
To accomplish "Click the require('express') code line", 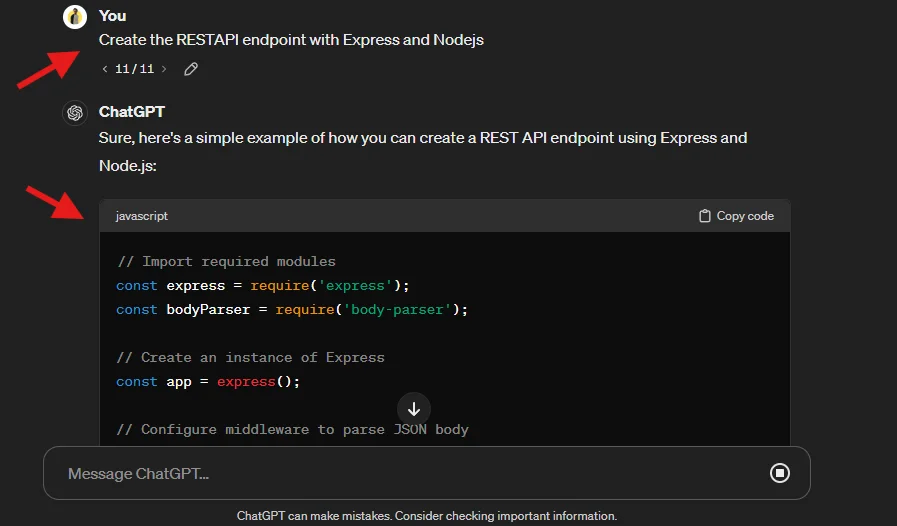I will click(263, 286).
